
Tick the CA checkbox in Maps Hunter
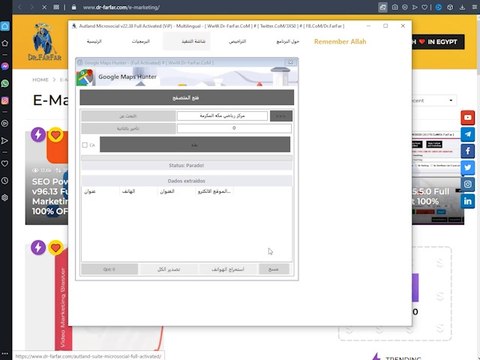pos(85,145)
